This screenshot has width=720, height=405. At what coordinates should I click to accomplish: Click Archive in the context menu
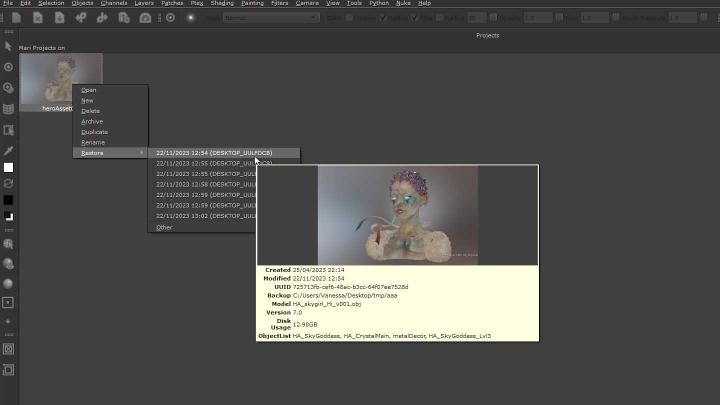pos(92,121)
